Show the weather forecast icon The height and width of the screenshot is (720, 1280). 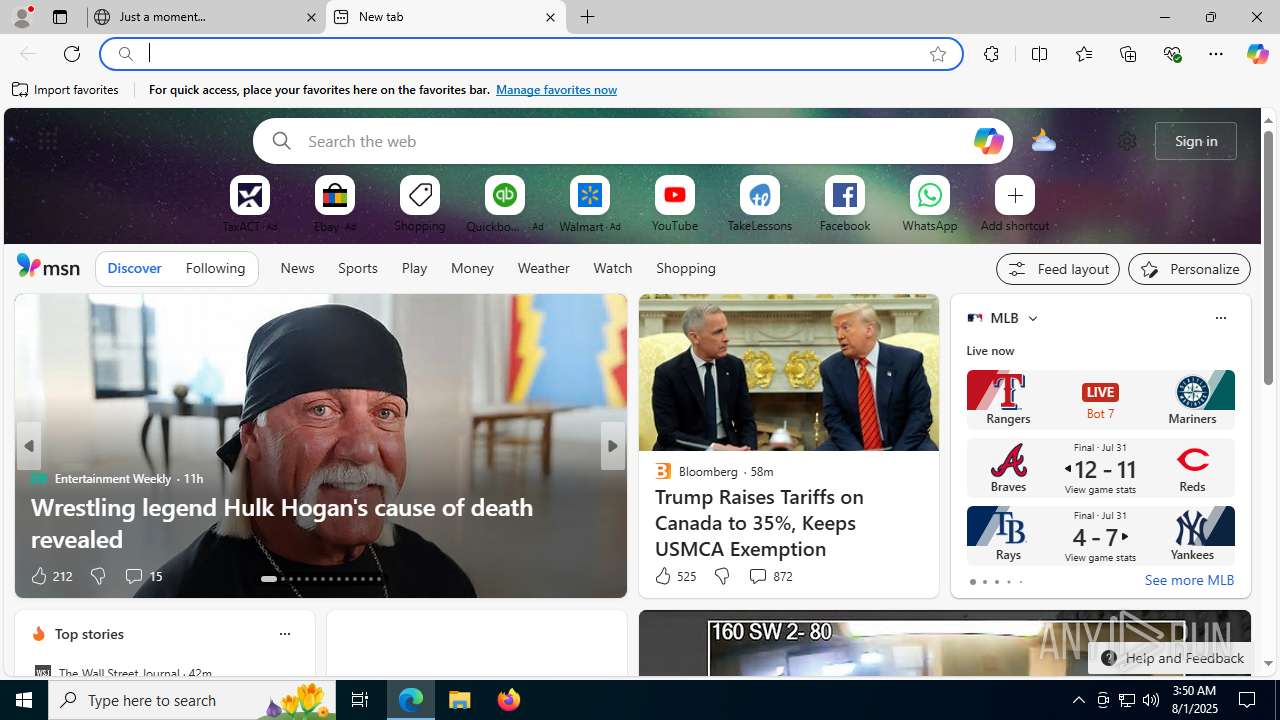click(x=1043, y=141)
